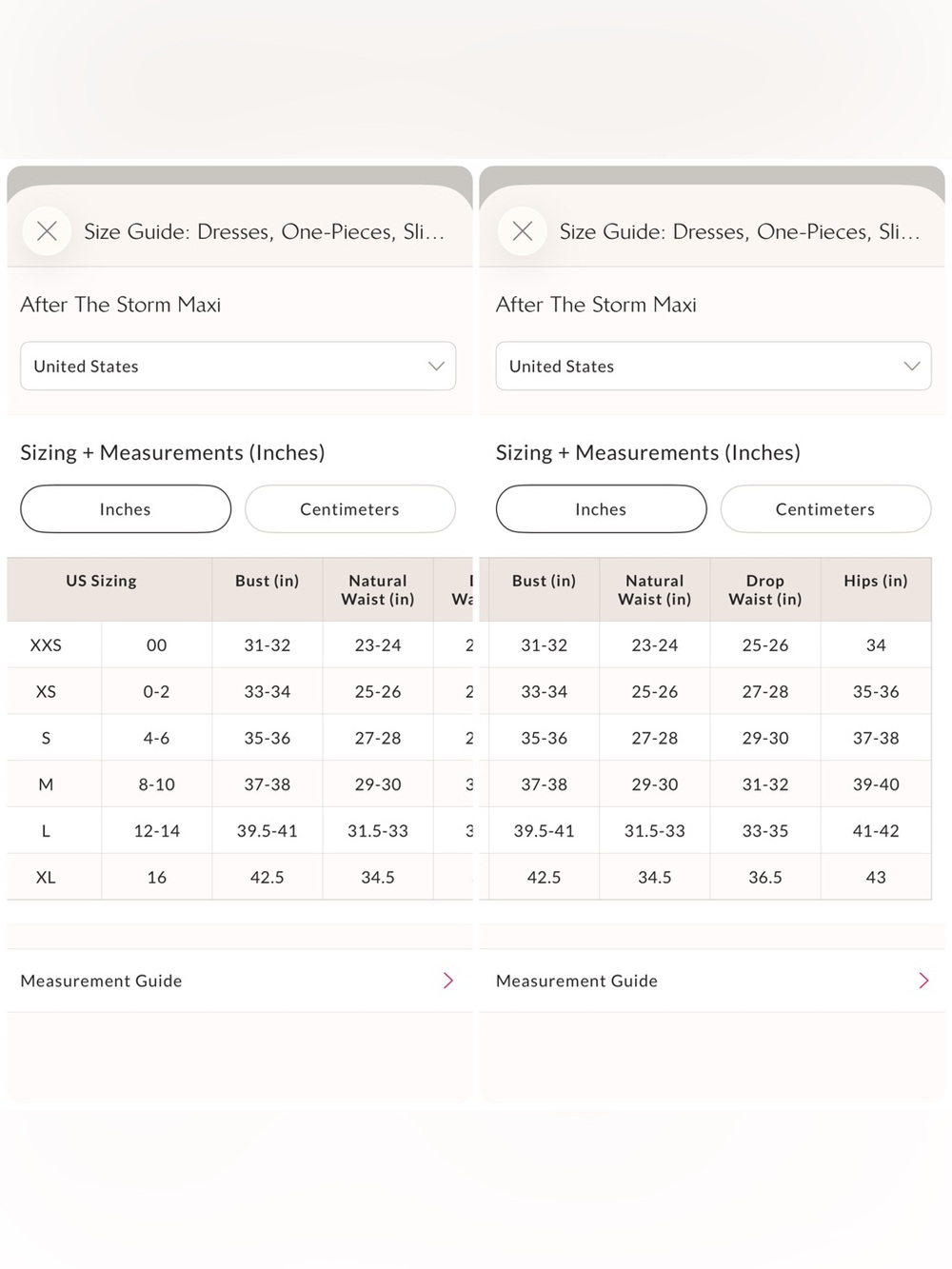This screenshot has width=952, height=1269.
Task: Expand left United States dropdown chevron
Action: [x=436, y=367]
